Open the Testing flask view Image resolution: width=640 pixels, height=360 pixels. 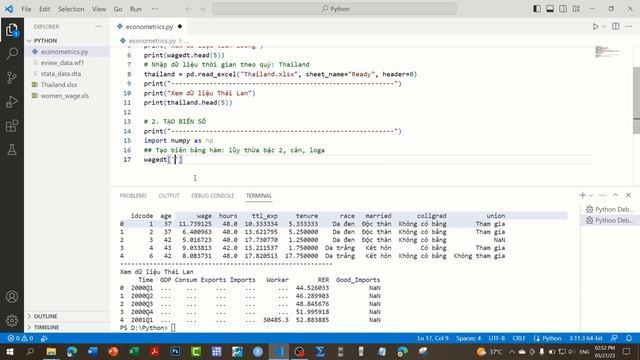(12, 150)
